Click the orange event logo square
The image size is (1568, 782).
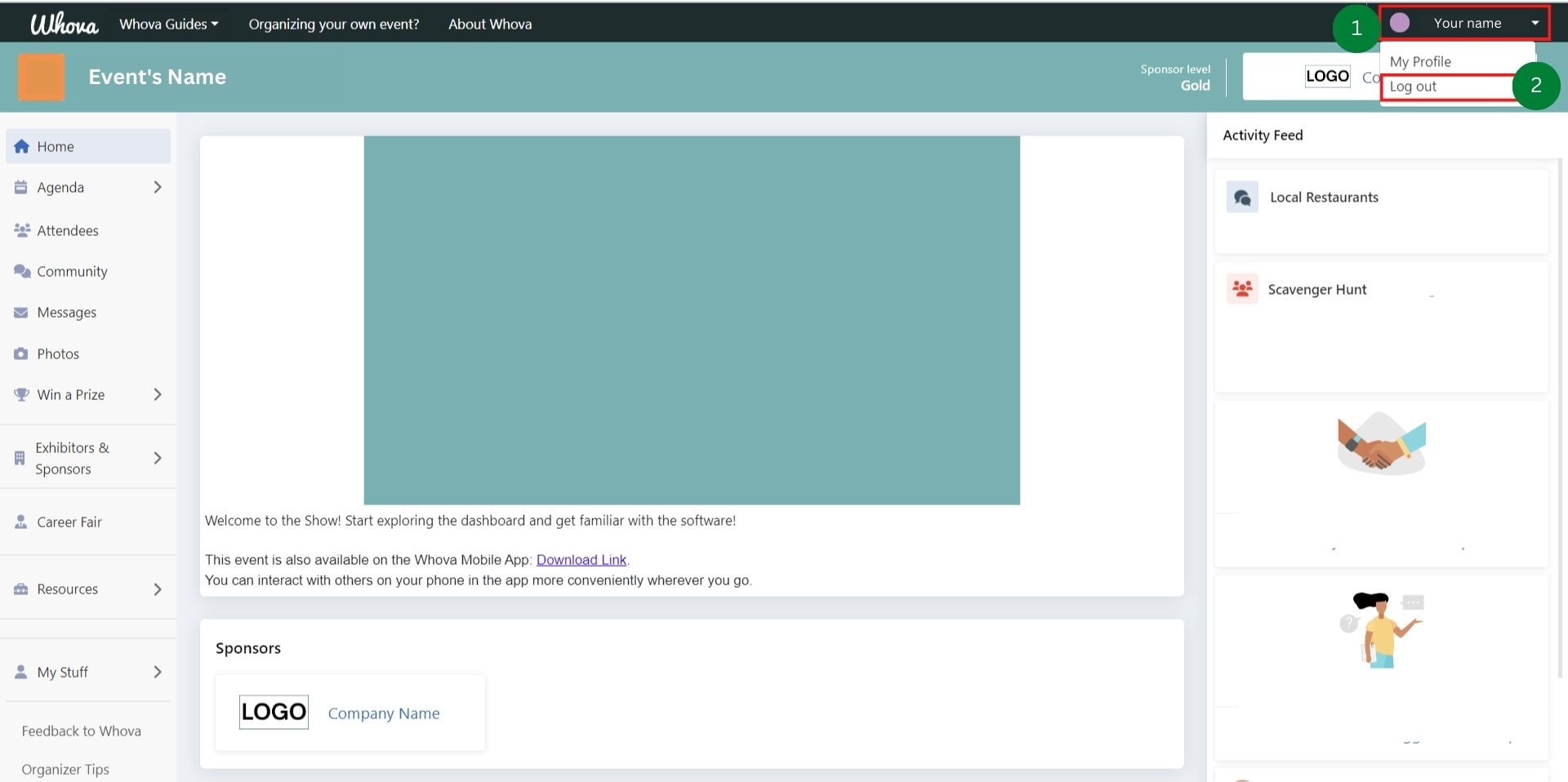pyautogui.click(x=41, y=78)
